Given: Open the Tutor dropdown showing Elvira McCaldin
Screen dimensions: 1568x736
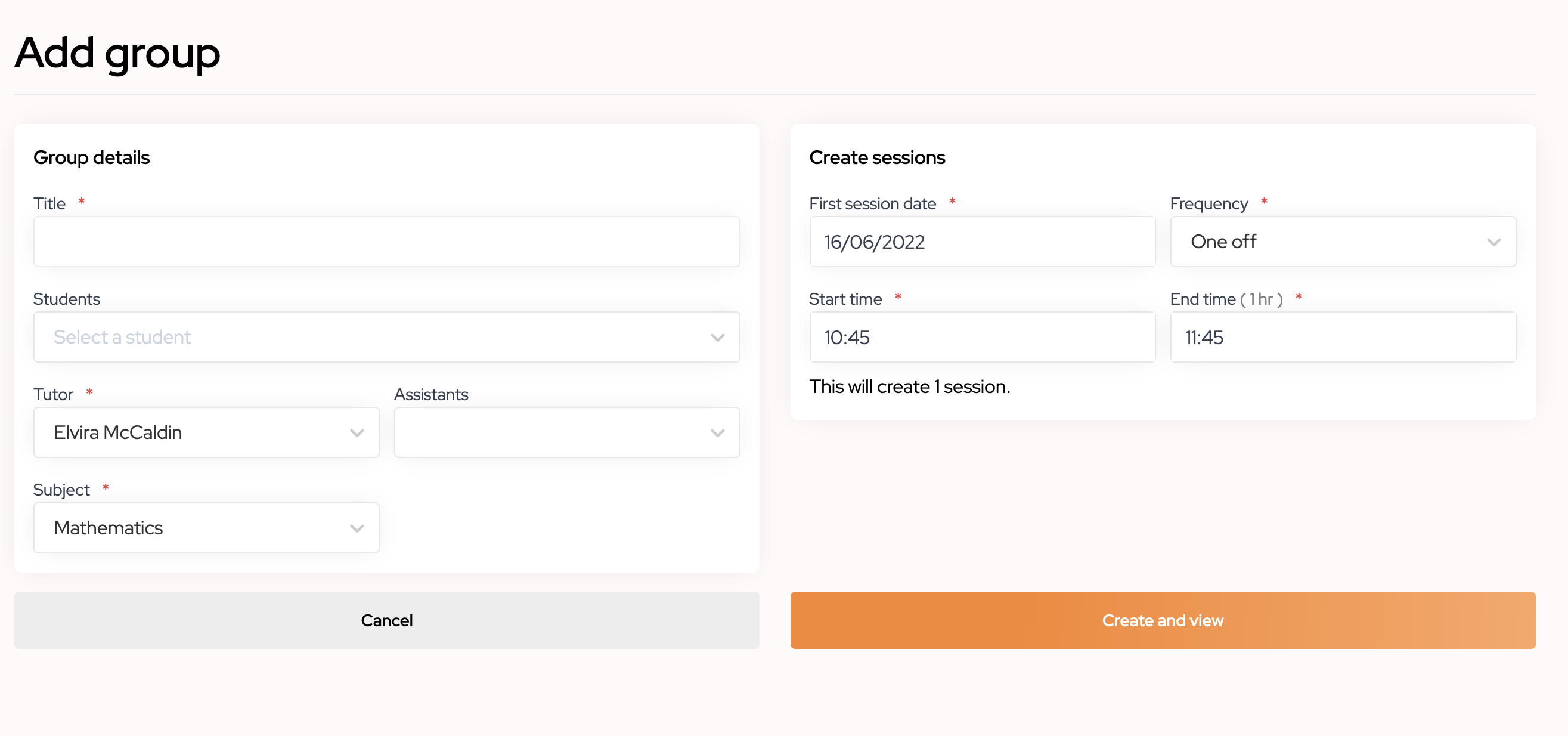Looking at the screenshot, I should click(x=206, y=432).
